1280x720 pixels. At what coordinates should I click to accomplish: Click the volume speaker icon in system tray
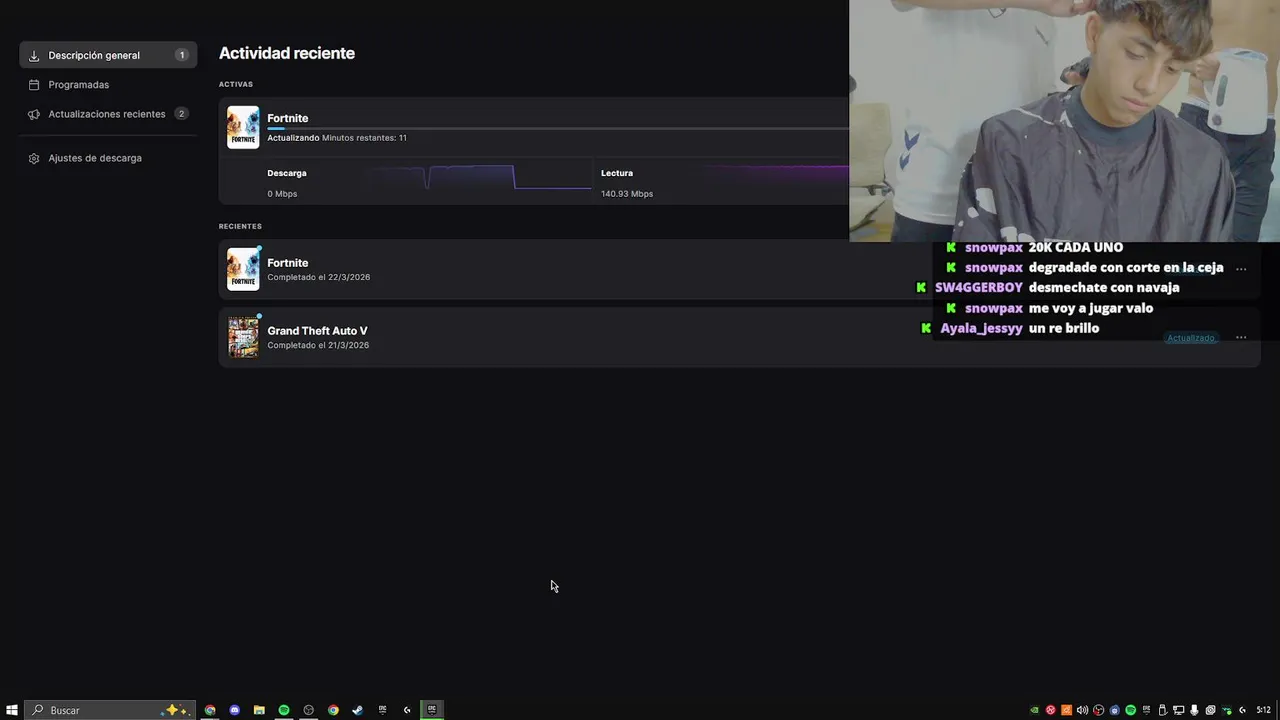point(1082,710)
